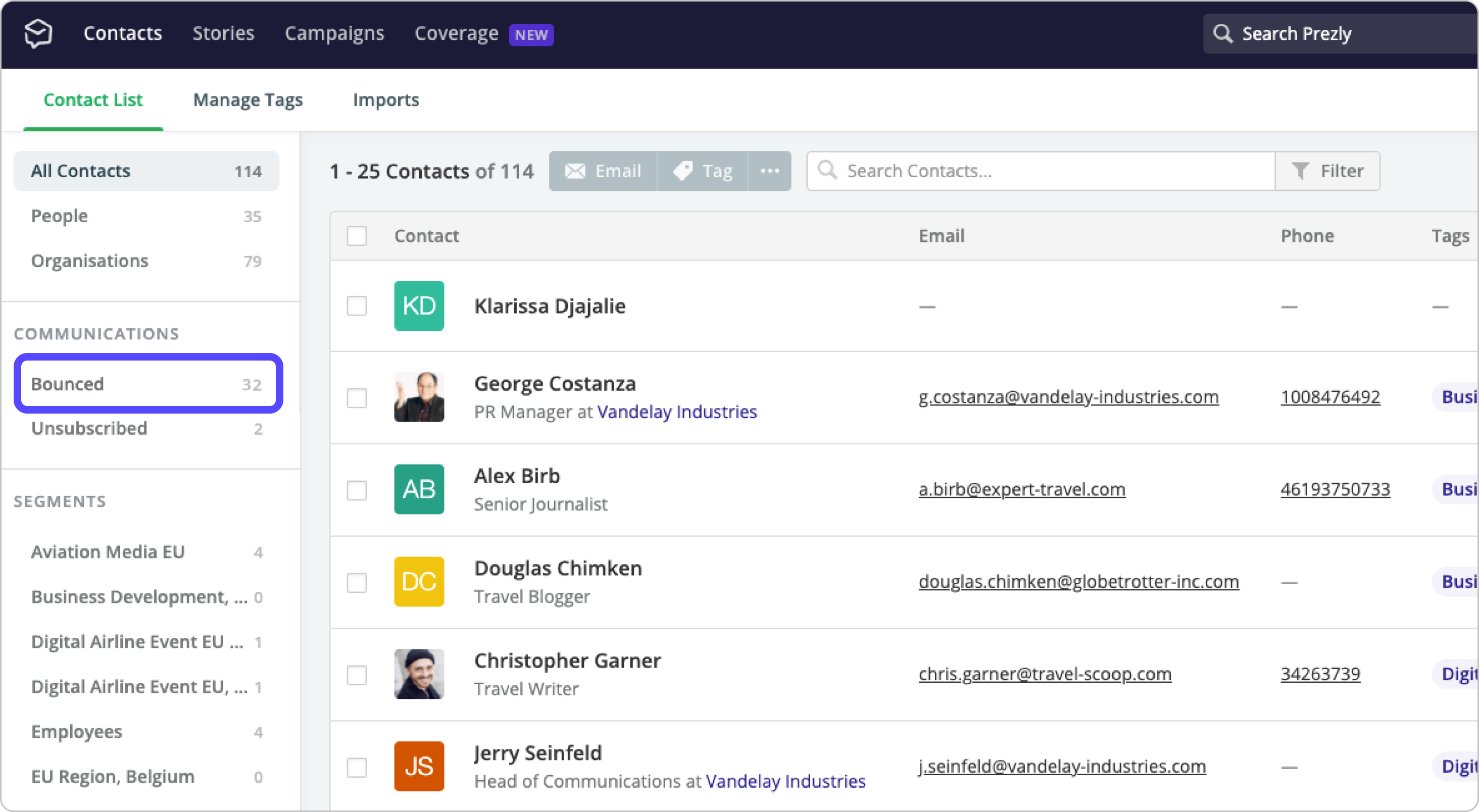Image resolution: width=1479 pixels, height=812 pixels.
Task: Check the box for Douglas Chimken
Action: click(x=357, y=582)
